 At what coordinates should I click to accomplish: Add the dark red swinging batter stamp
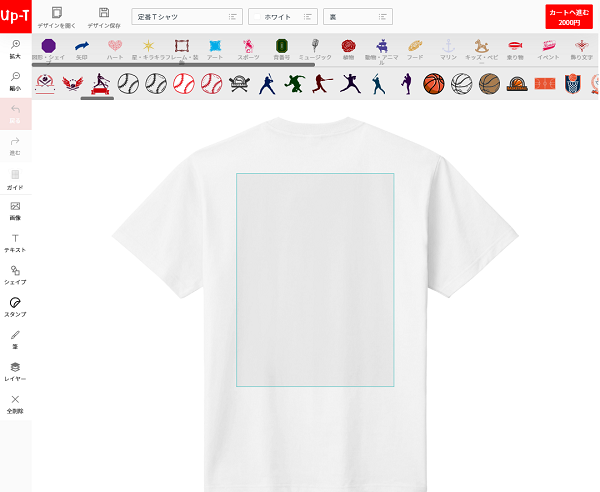point(322,84)
